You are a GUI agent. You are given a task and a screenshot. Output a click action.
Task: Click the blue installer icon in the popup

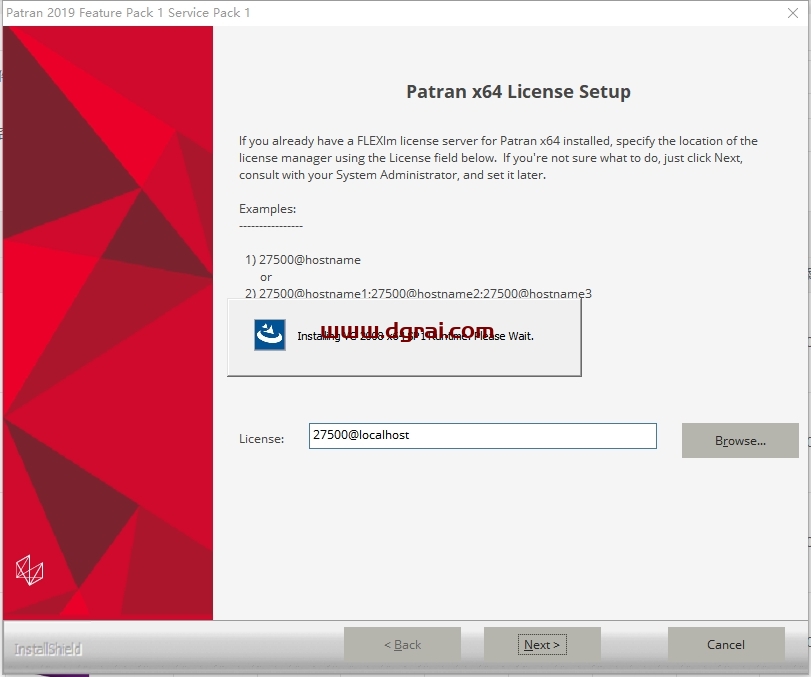[x=269, y=335]
